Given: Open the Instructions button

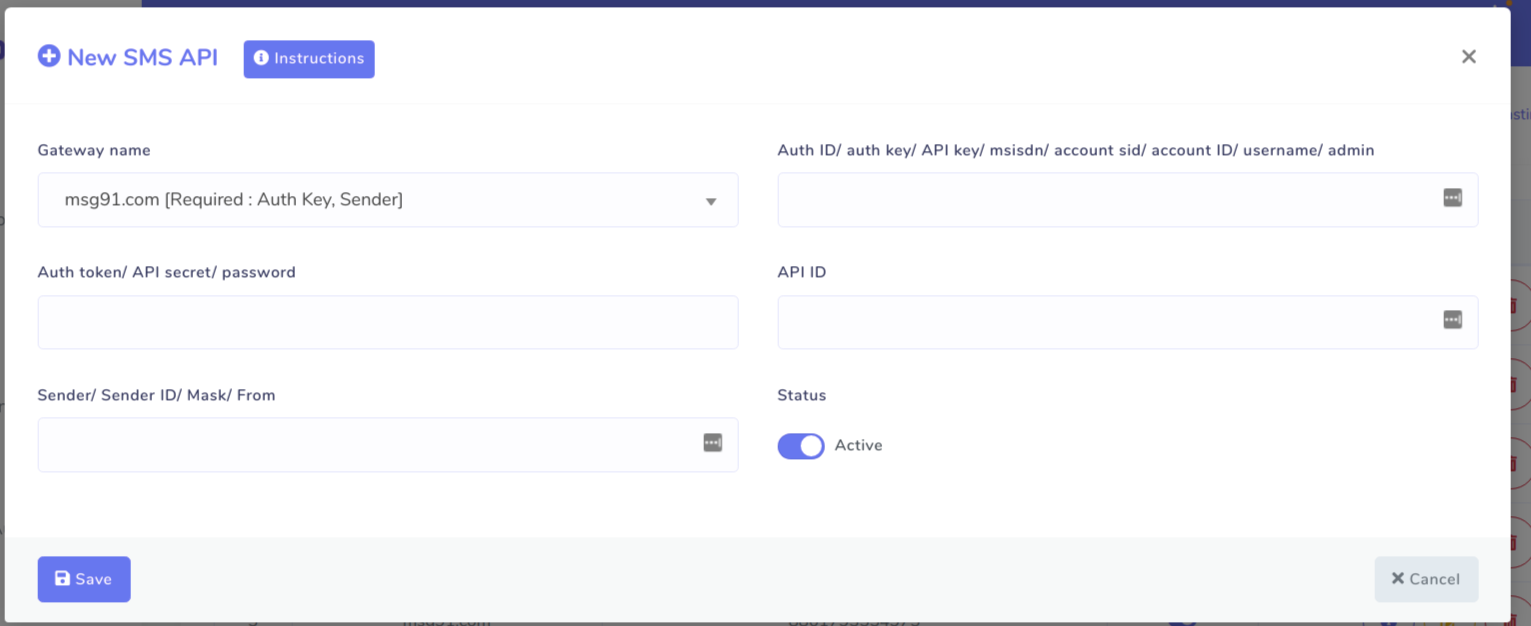Looking at the screenshot, I should point(309,59).
